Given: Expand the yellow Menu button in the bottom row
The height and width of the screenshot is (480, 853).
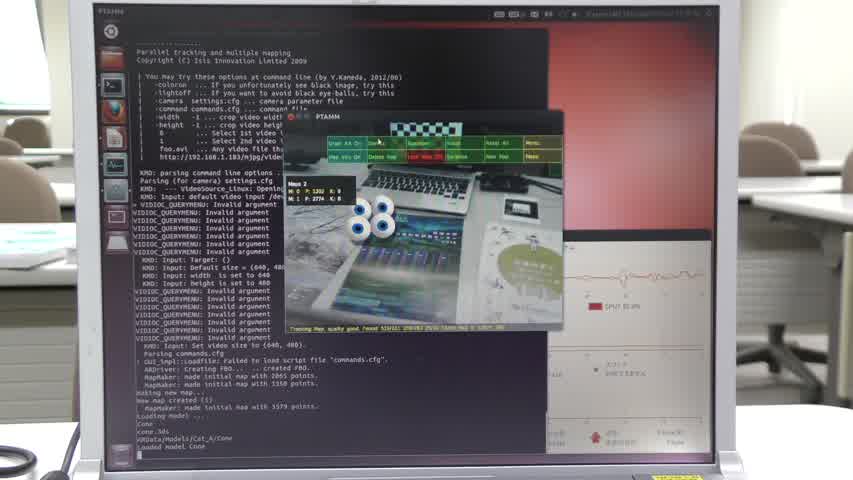Looking at the screenshot, I should click(x=542, y=157).
